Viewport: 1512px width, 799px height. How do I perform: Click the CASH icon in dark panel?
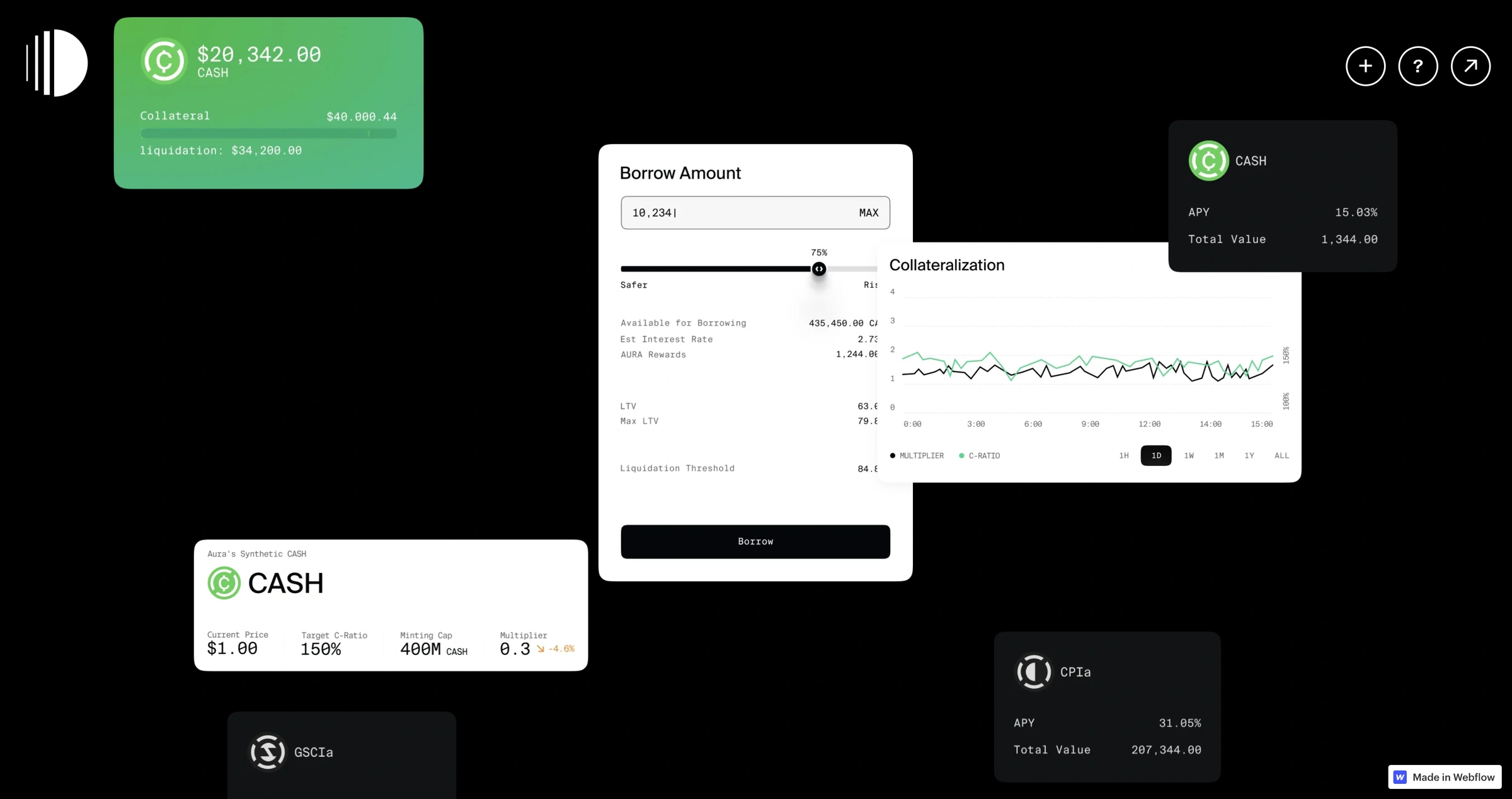pyautogui.click(x=1208, y=160)
